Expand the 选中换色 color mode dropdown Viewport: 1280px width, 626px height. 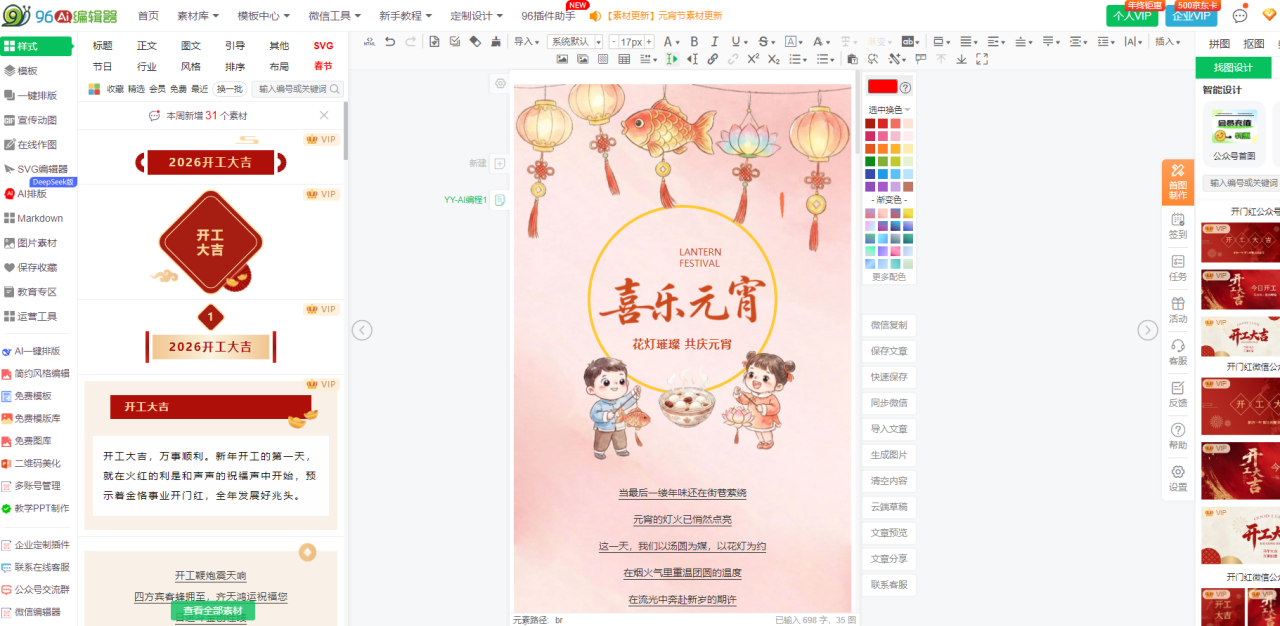889,109
